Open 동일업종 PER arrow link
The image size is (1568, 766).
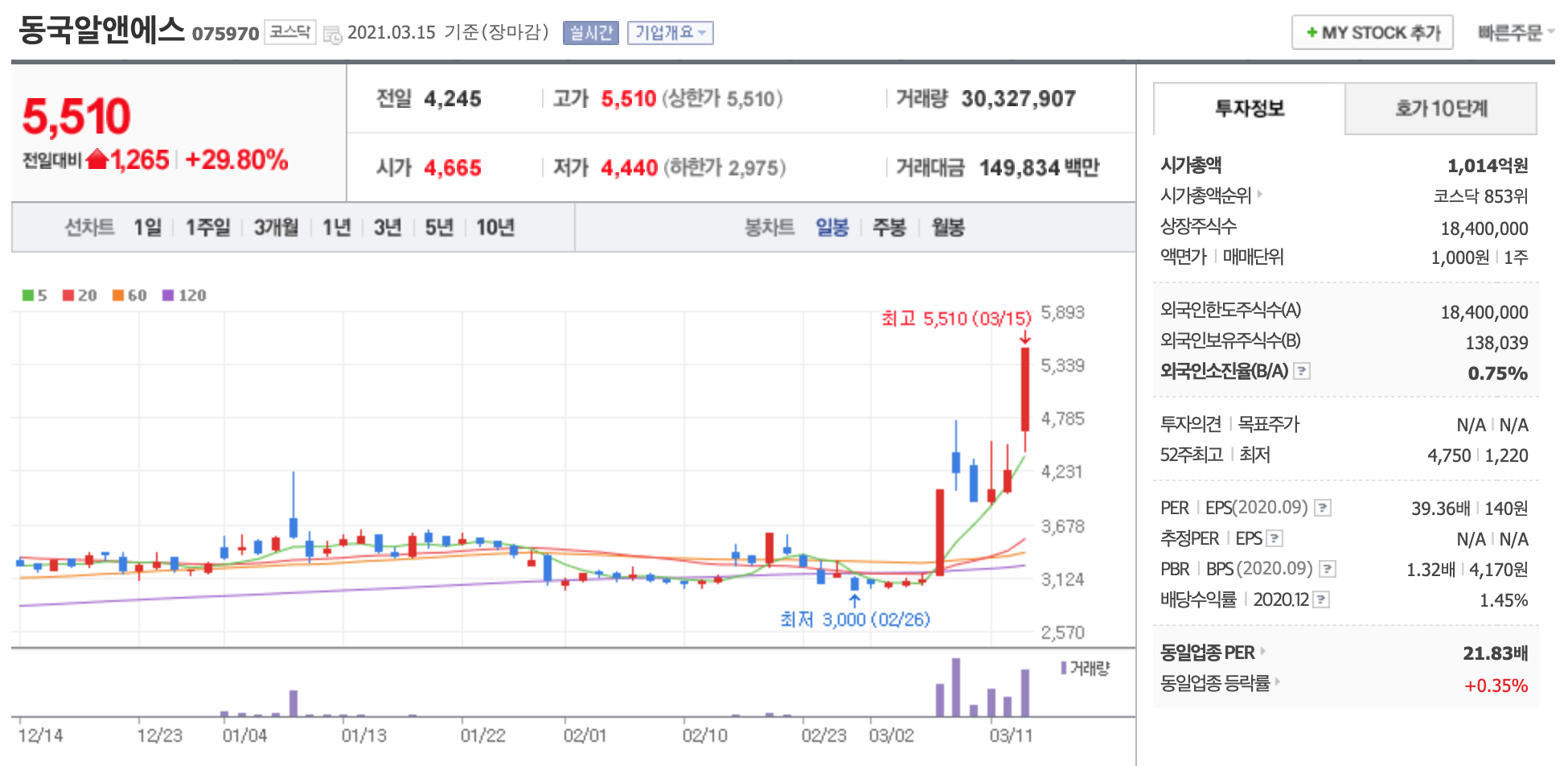click(x=1263, y=651)
